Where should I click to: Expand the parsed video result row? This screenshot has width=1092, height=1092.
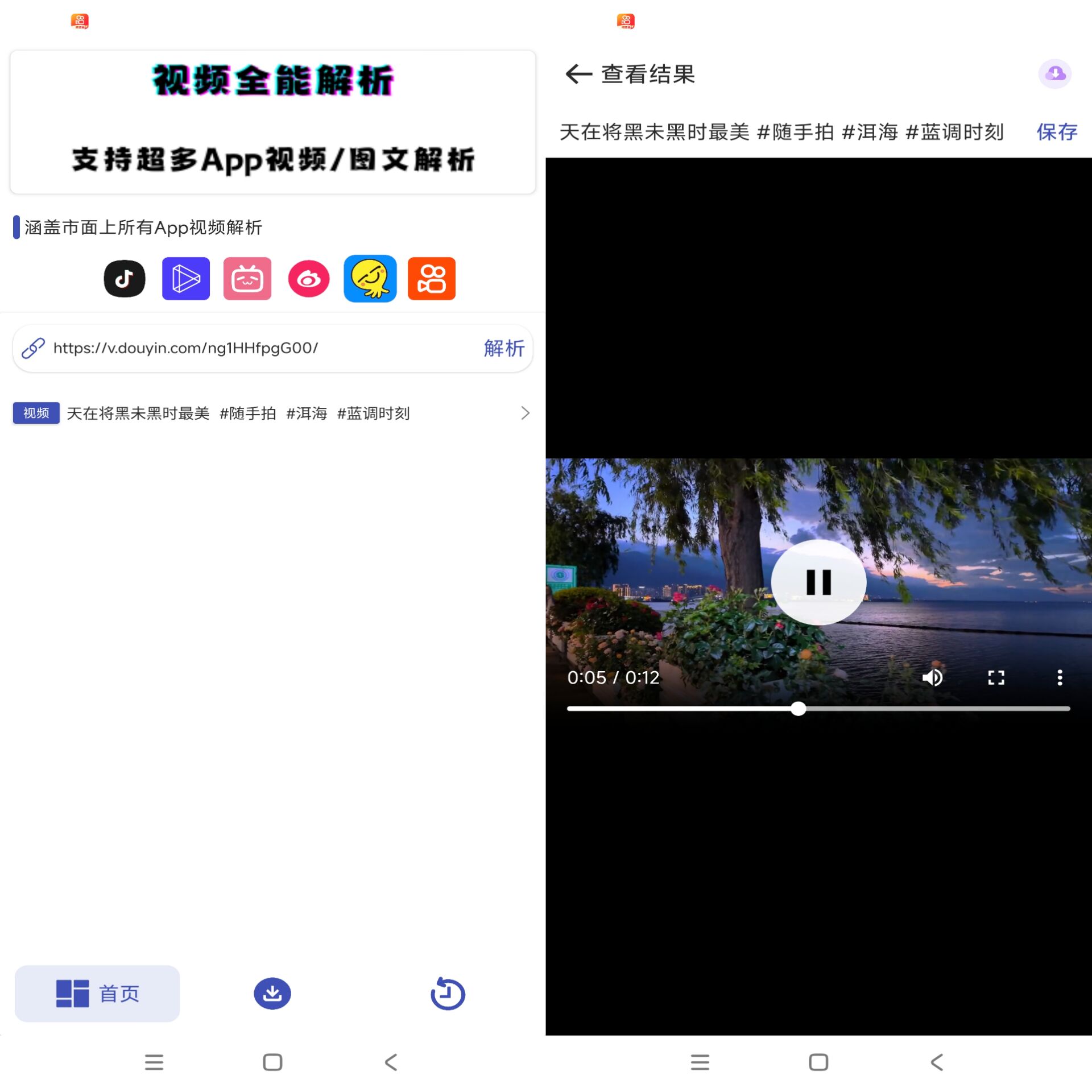click(x=524, y=413)
